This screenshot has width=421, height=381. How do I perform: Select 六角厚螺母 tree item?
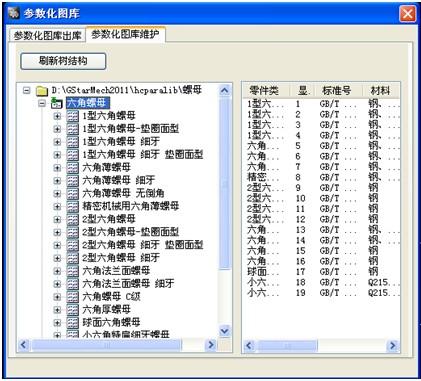coord(106,310)
